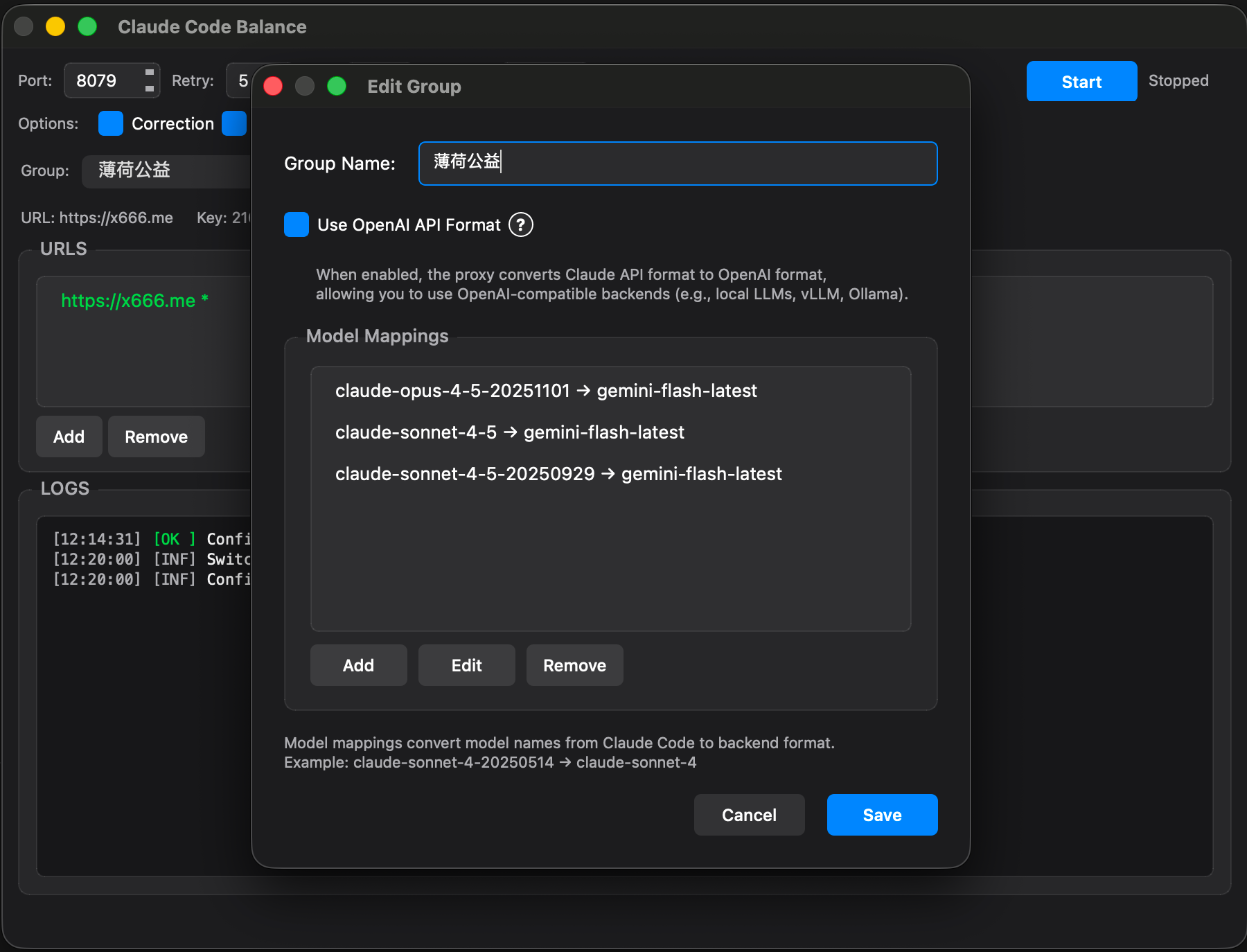Select claude-opus-4-5-20251101 mapping row
The height and width of the screenshot is (952, 1247).
[x=546, y=391]
